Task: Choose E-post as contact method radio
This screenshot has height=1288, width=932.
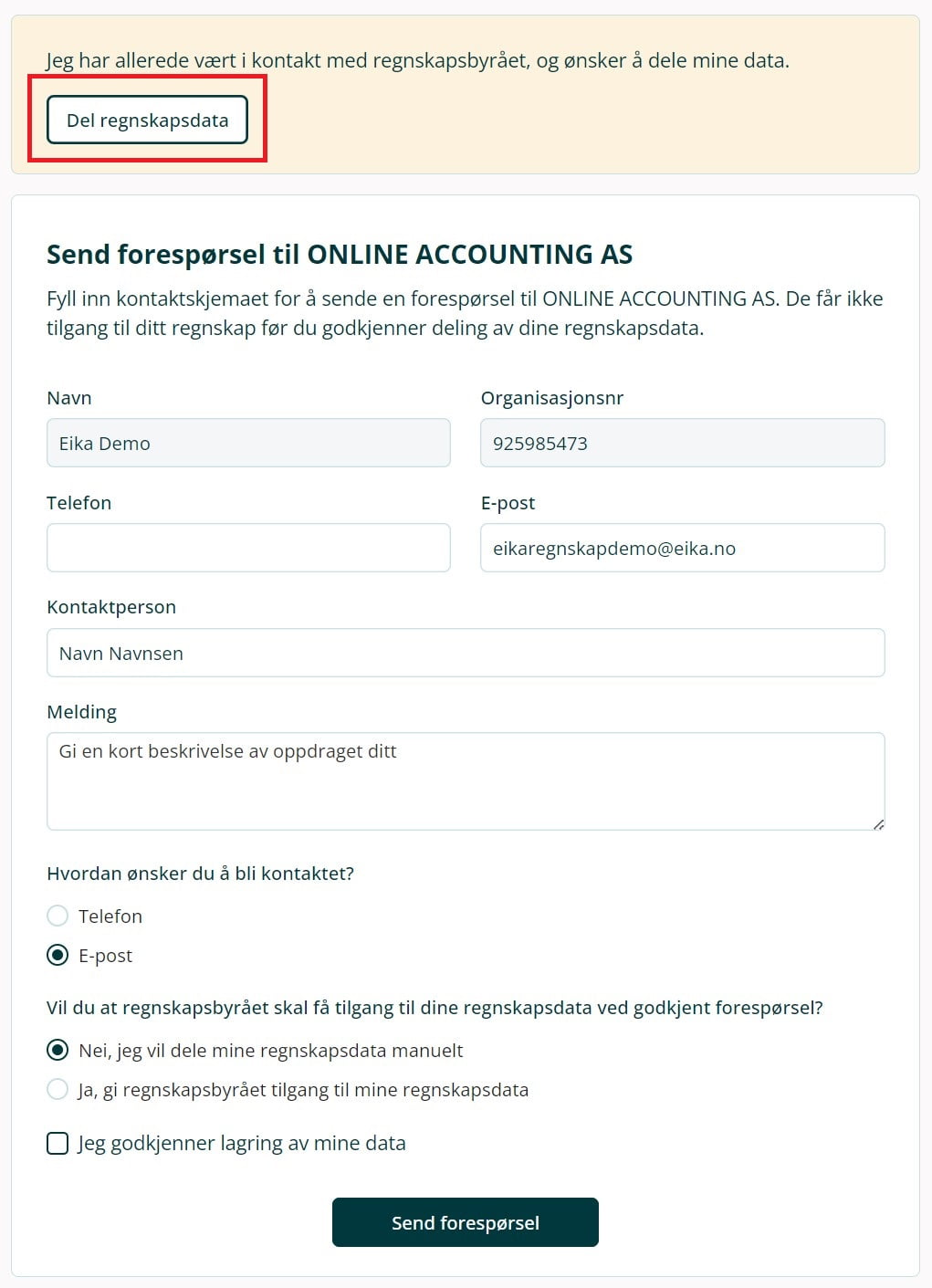Action: 58,955
